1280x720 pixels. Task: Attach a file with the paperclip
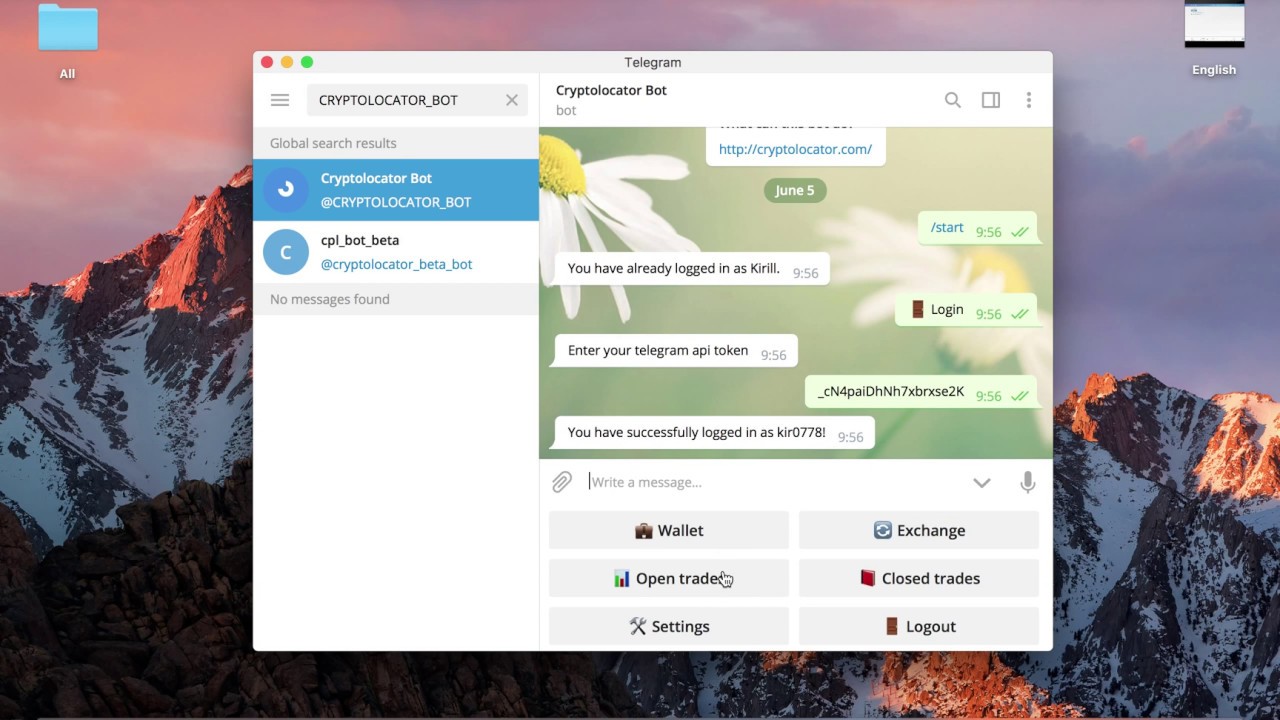[x=562, y=482]
